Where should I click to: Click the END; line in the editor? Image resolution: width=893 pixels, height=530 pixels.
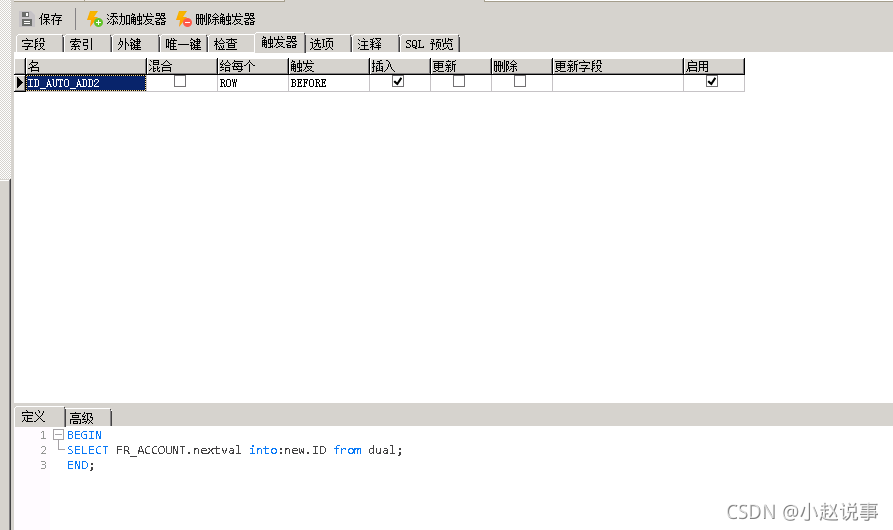coord(81,465)
